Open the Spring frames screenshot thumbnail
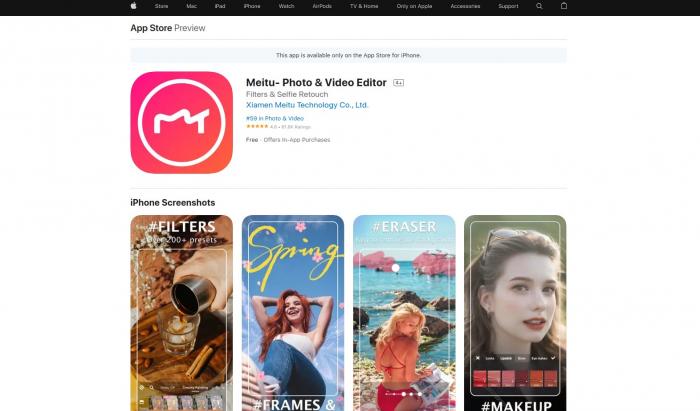Image resolution: width=700 pixels, height=411 pixels. click(x=293, y=313)
